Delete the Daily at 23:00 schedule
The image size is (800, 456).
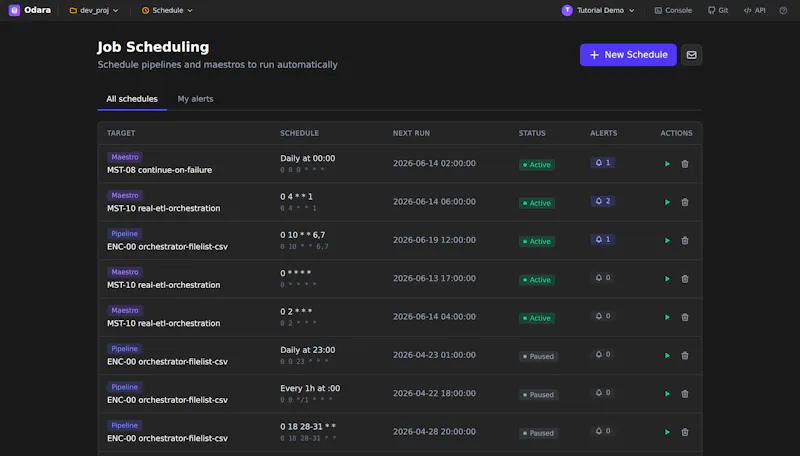coord(685,356)
